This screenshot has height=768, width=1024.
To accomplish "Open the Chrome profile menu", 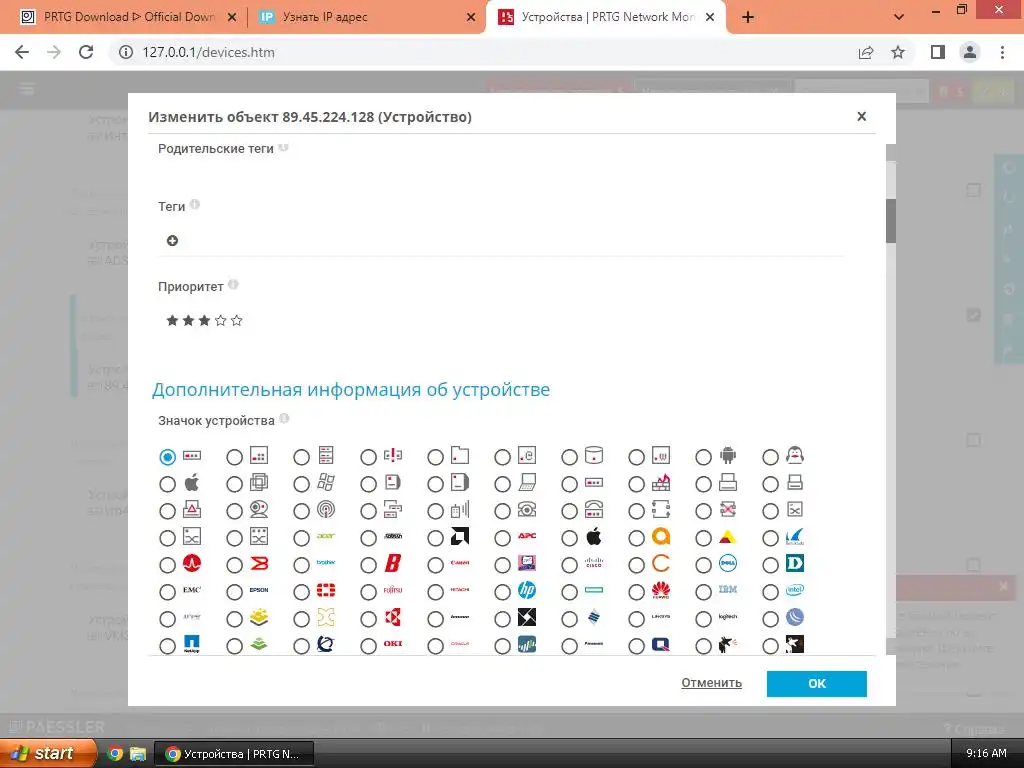I will click(970, 52).
